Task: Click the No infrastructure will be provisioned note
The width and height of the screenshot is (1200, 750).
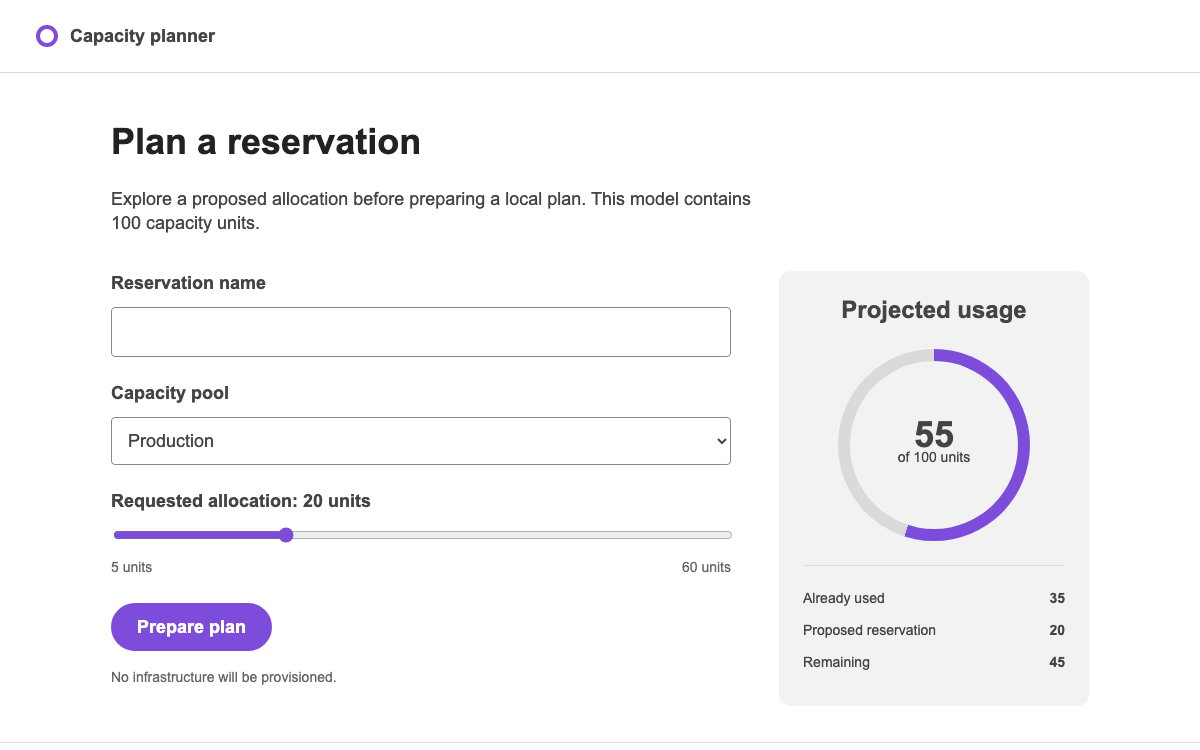Action: point(224,677)
